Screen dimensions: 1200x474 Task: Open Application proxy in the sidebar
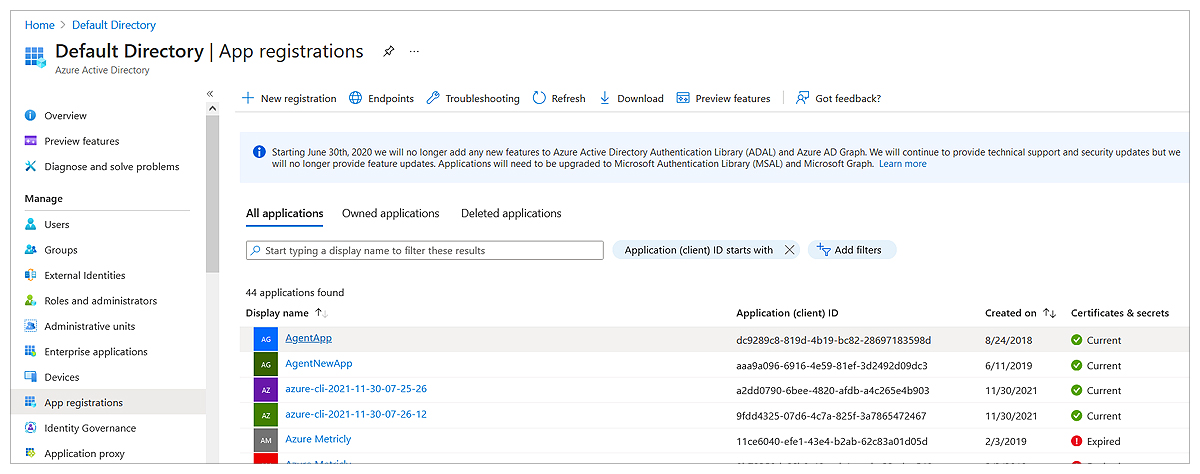pyautogui.click(x=85, y=454)
